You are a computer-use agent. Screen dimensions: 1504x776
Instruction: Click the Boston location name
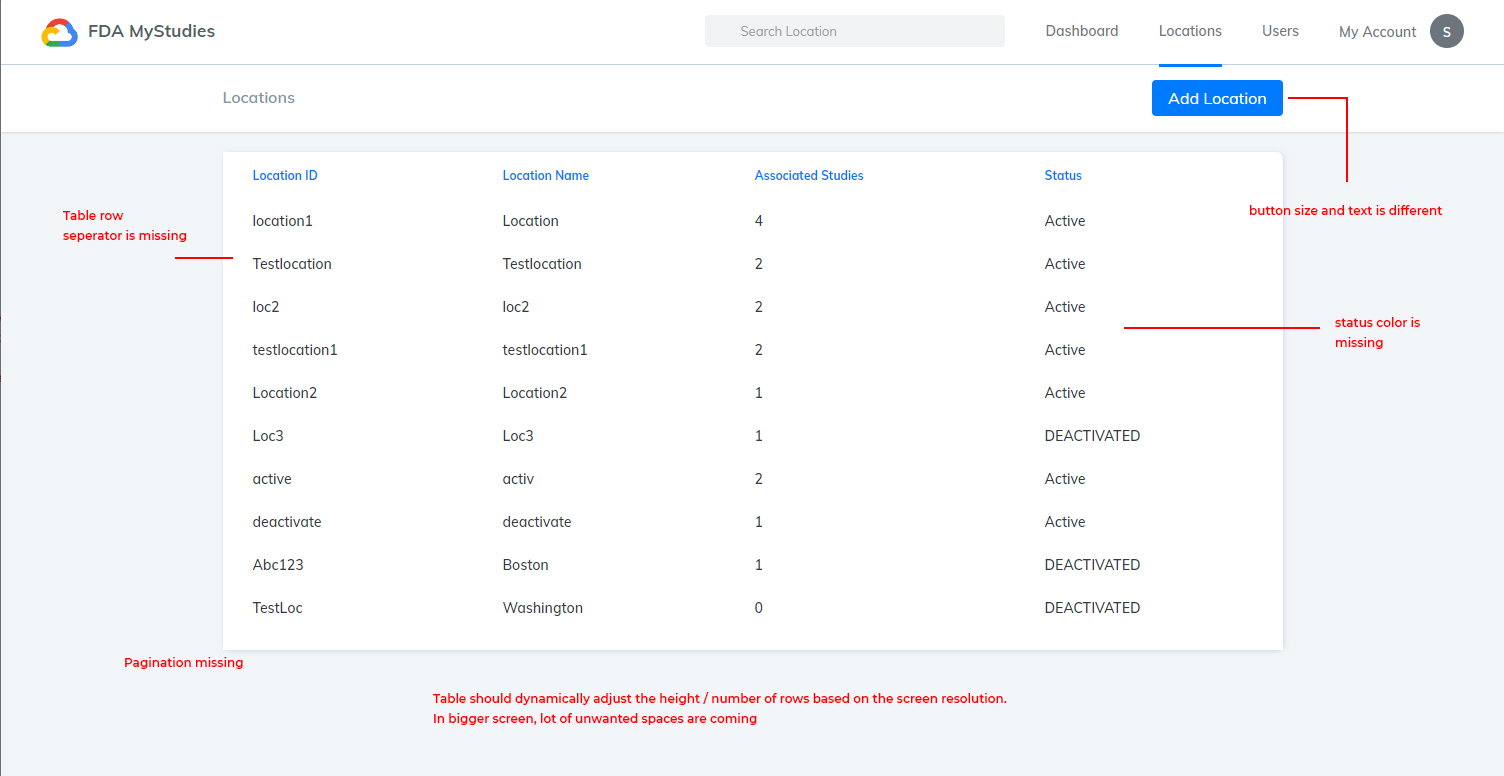526,565
